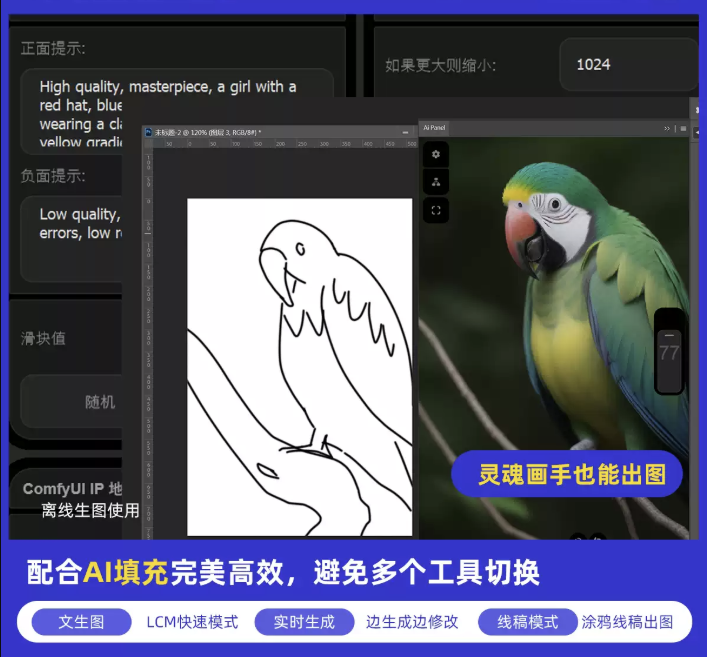
Task: Click the 灵魂画手也能出图 banner
Action: (567, 474)
